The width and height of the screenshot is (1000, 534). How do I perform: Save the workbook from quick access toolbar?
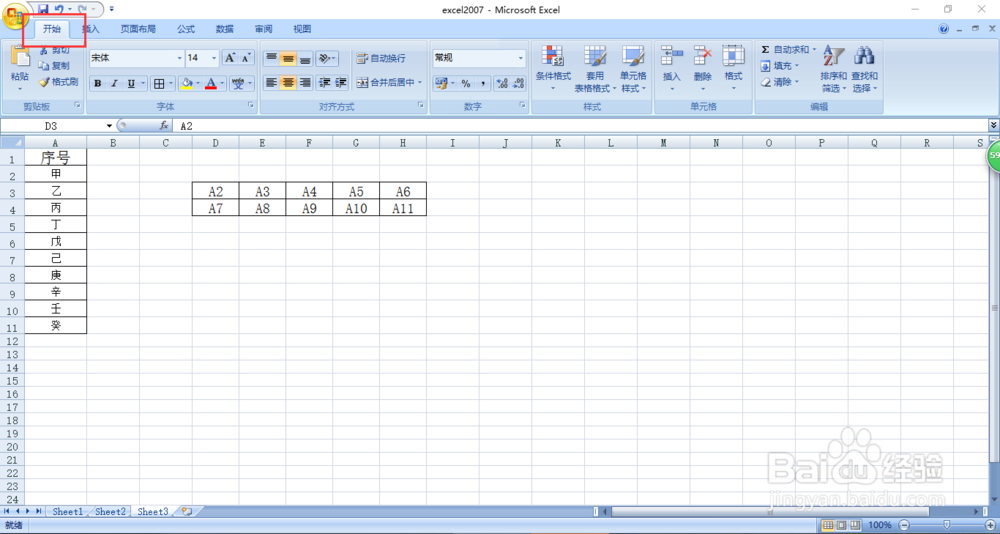[x=43, y=9]
